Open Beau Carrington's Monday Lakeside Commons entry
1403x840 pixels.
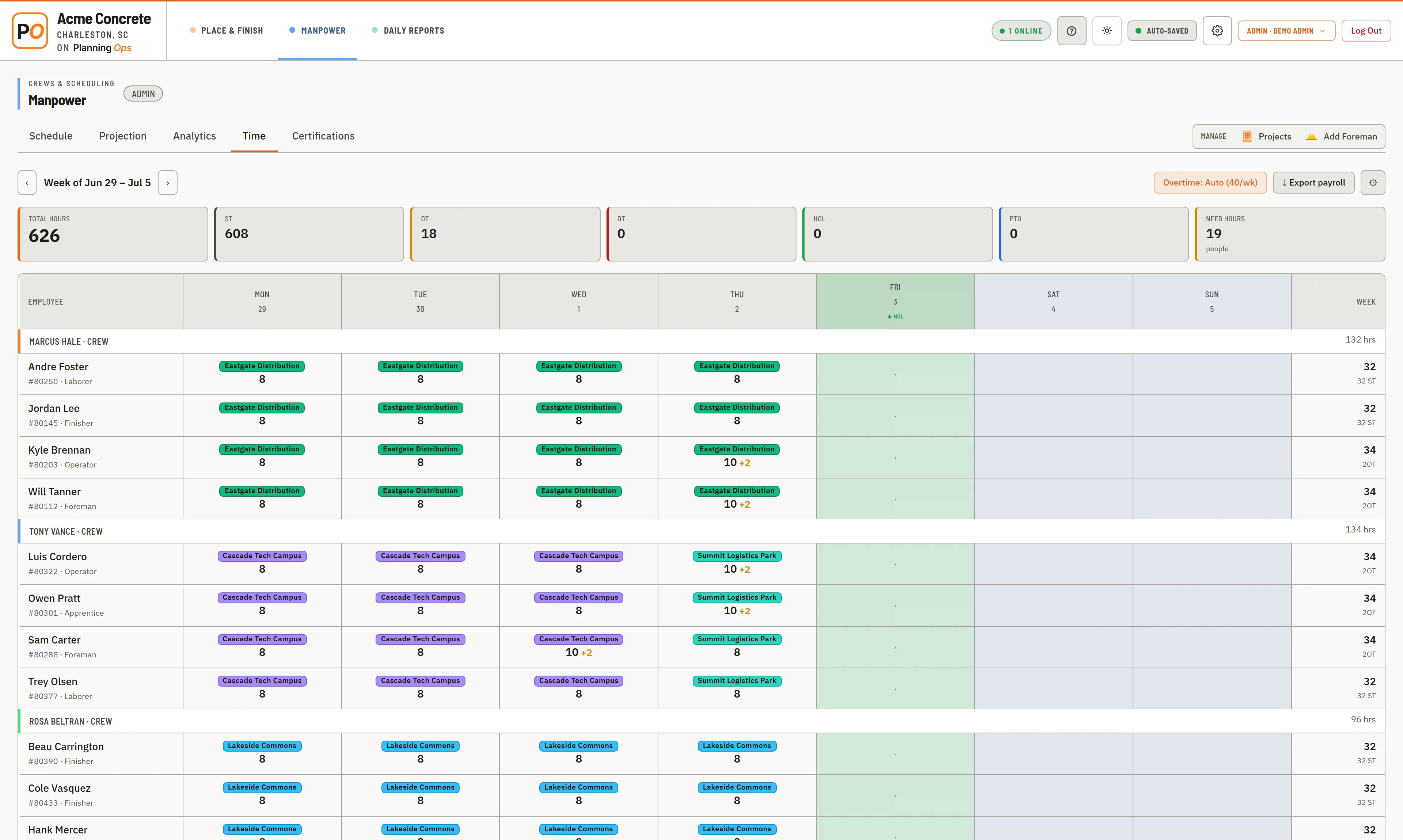click(x=262, y=754)
